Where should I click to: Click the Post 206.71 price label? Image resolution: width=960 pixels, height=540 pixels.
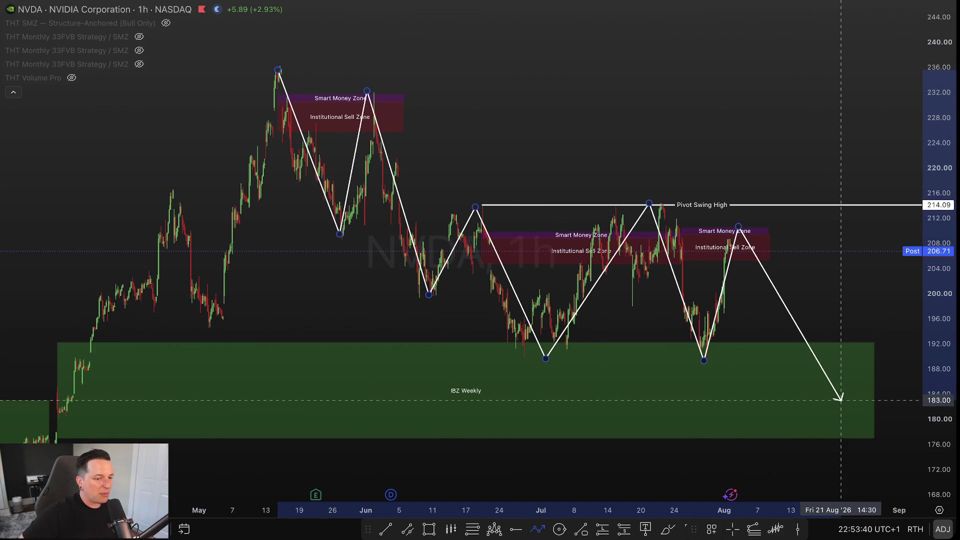click(928, 251)
